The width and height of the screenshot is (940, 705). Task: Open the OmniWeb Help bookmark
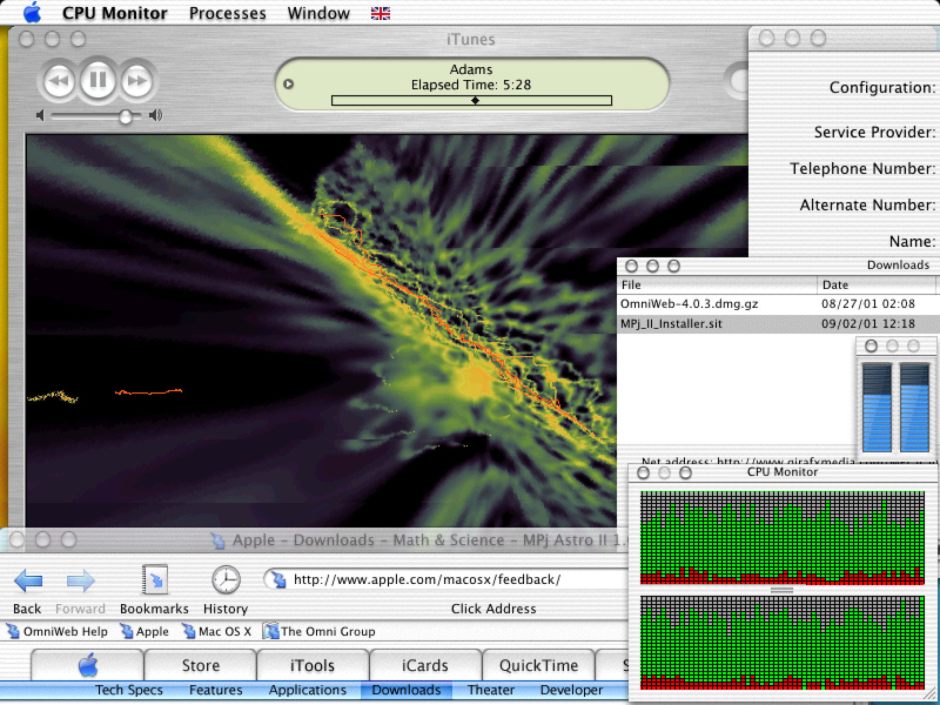57,631
